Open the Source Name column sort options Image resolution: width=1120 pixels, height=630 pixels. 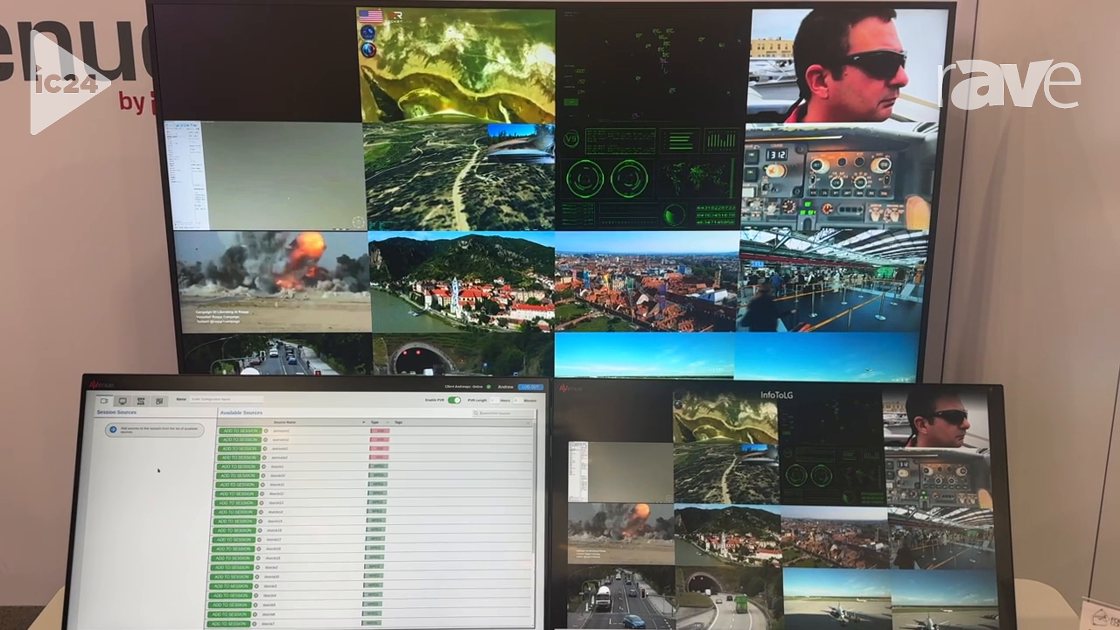point(363,422)
